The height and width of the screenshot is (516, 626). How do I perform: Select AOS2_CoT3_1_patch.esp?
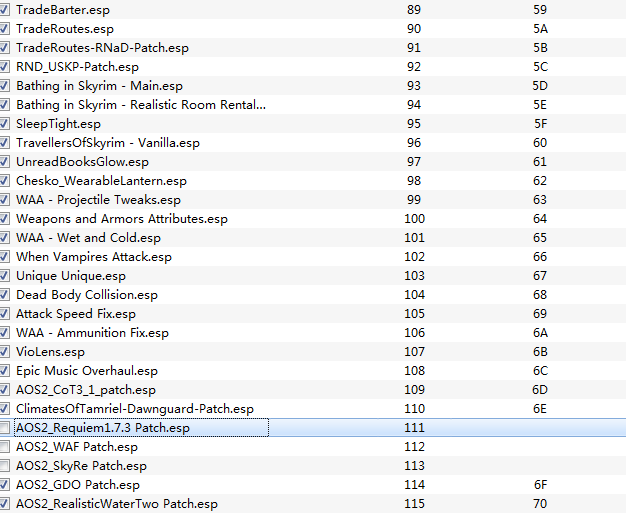coord(86,390)
